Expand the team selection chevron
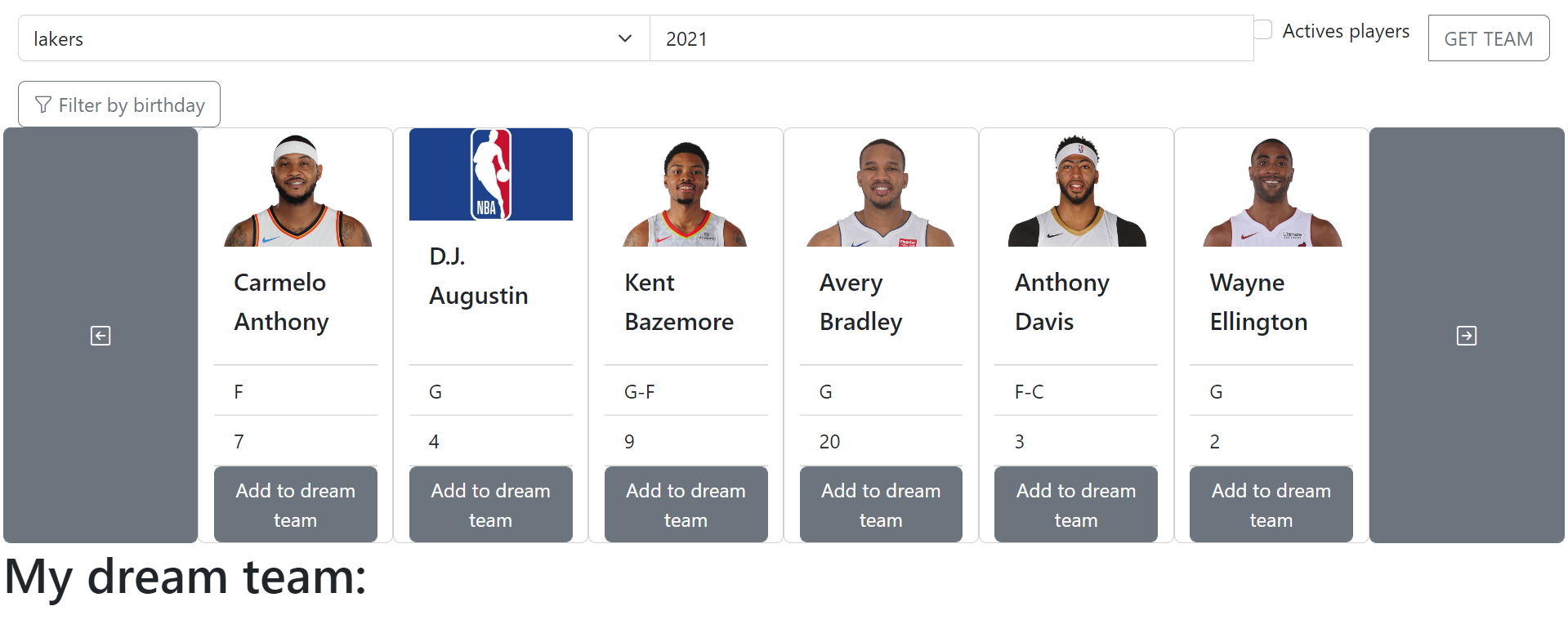 [624, 38]
